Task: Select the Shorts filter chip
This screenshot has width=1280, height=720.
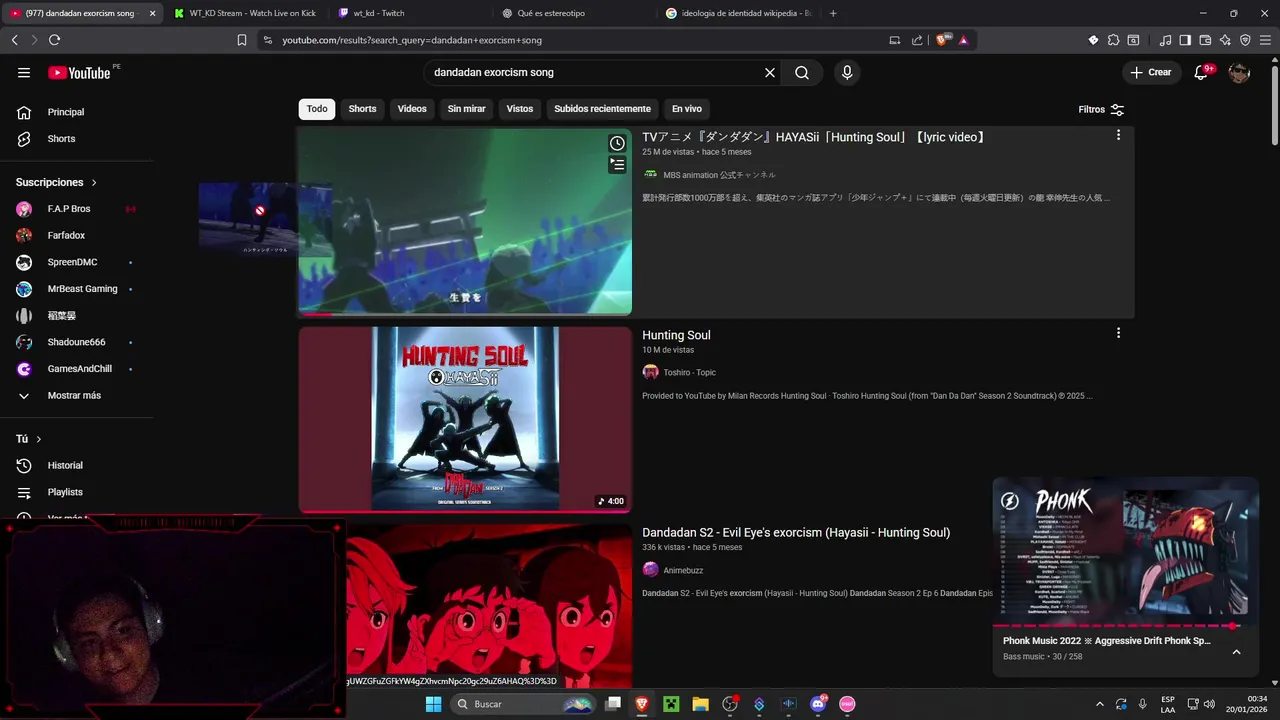Action: (362, 109)
